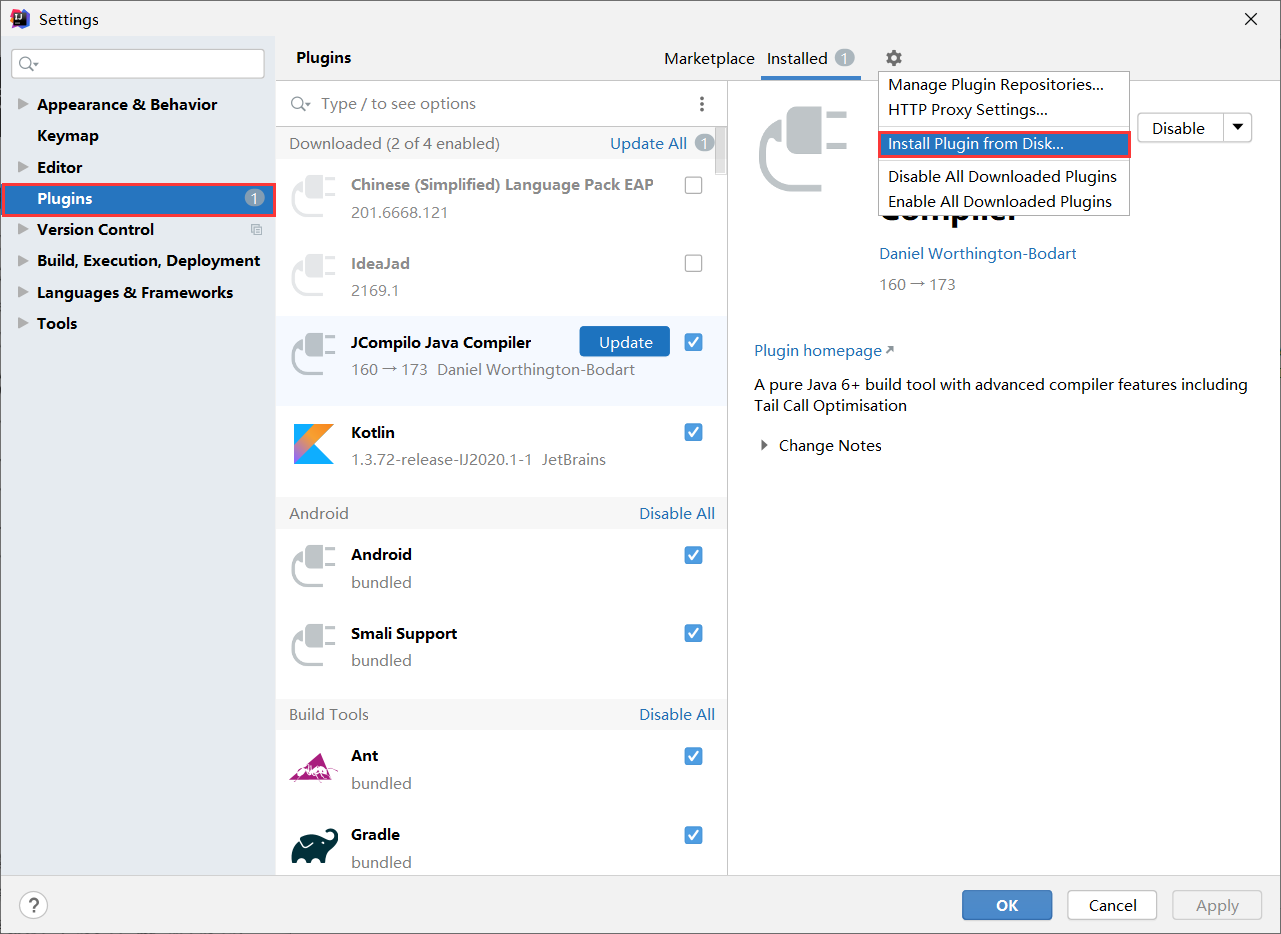
Task: Click the search magnifier in settings search
Action: coord(27,64)
